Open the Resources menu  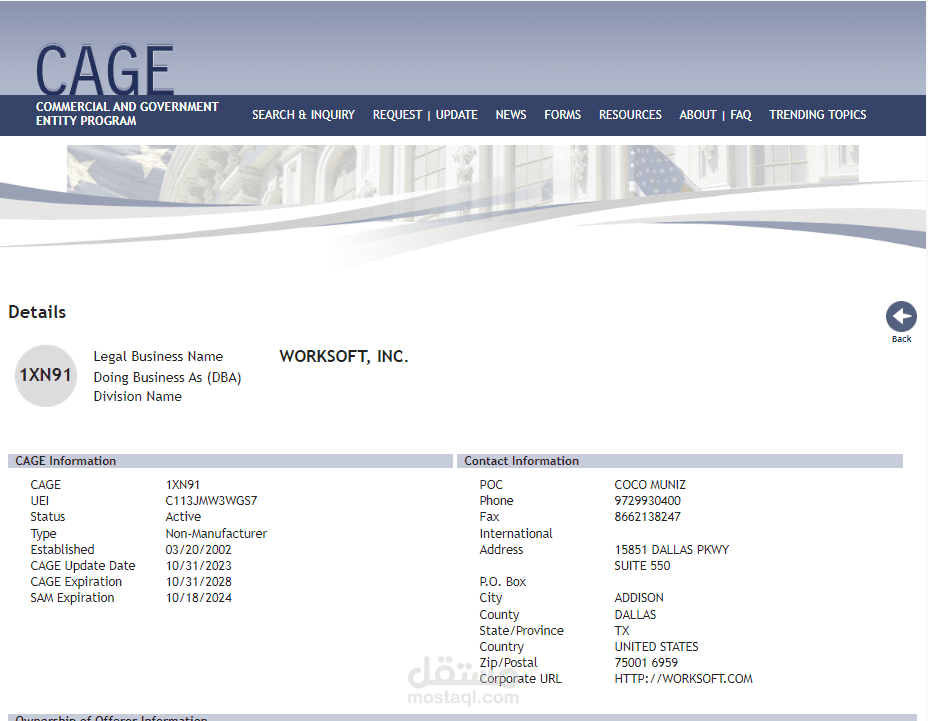point(630,115)
